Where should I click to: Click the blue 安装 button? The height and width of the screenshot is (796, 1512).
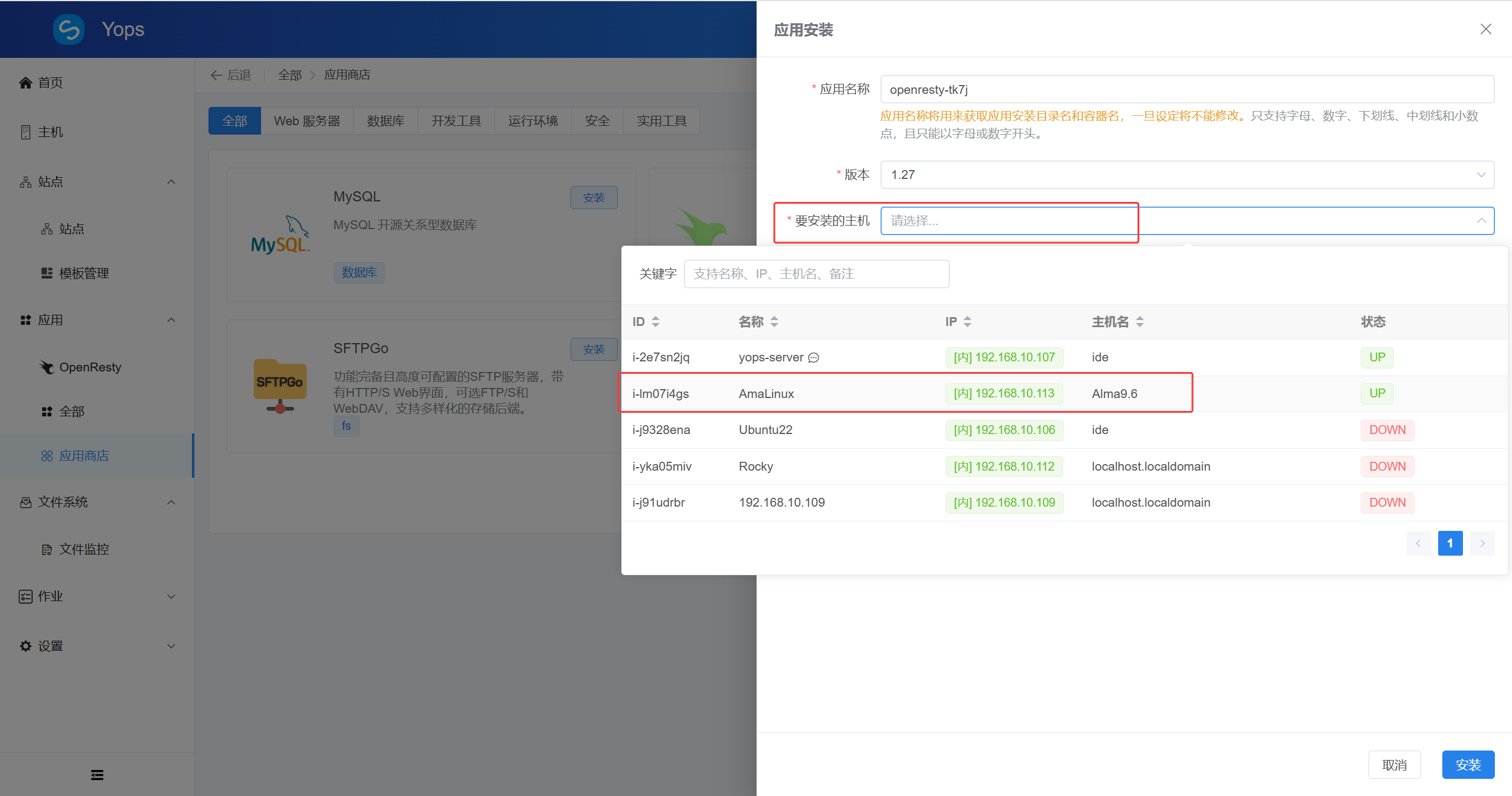tap(1468, 765)
